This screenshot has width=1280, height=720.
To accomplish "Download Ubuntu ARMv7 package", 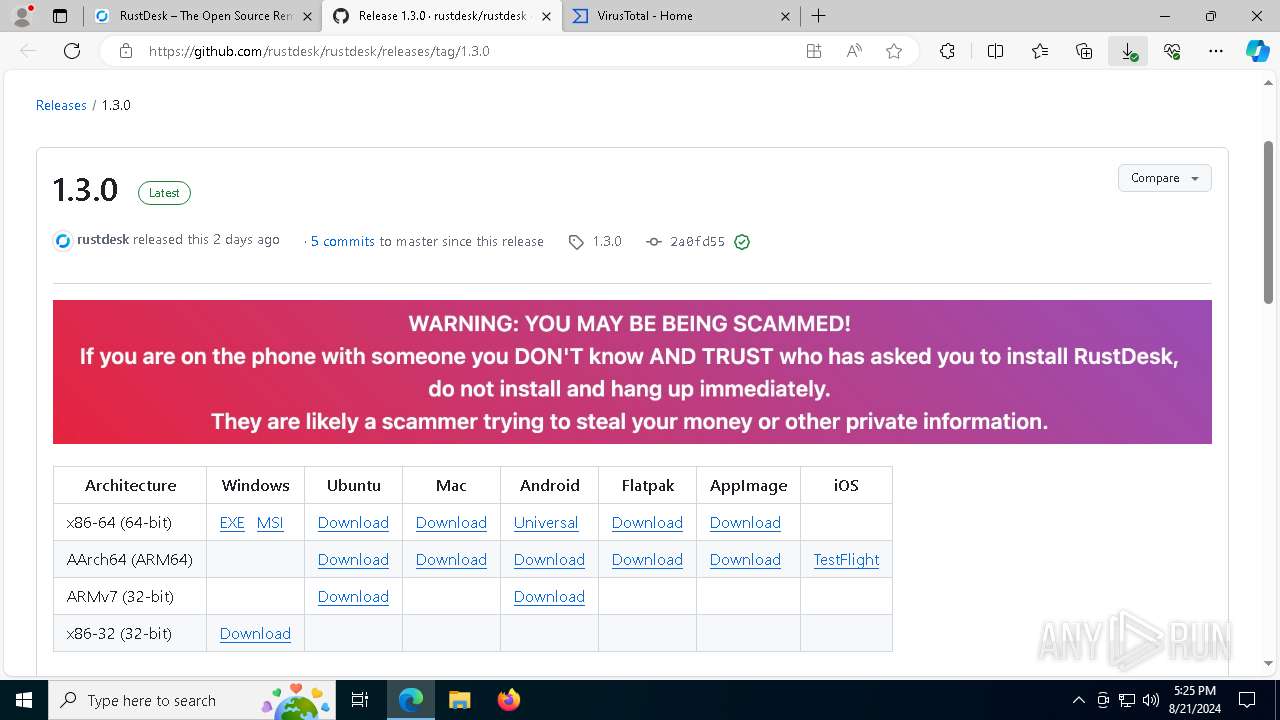I will click(353, 597).
